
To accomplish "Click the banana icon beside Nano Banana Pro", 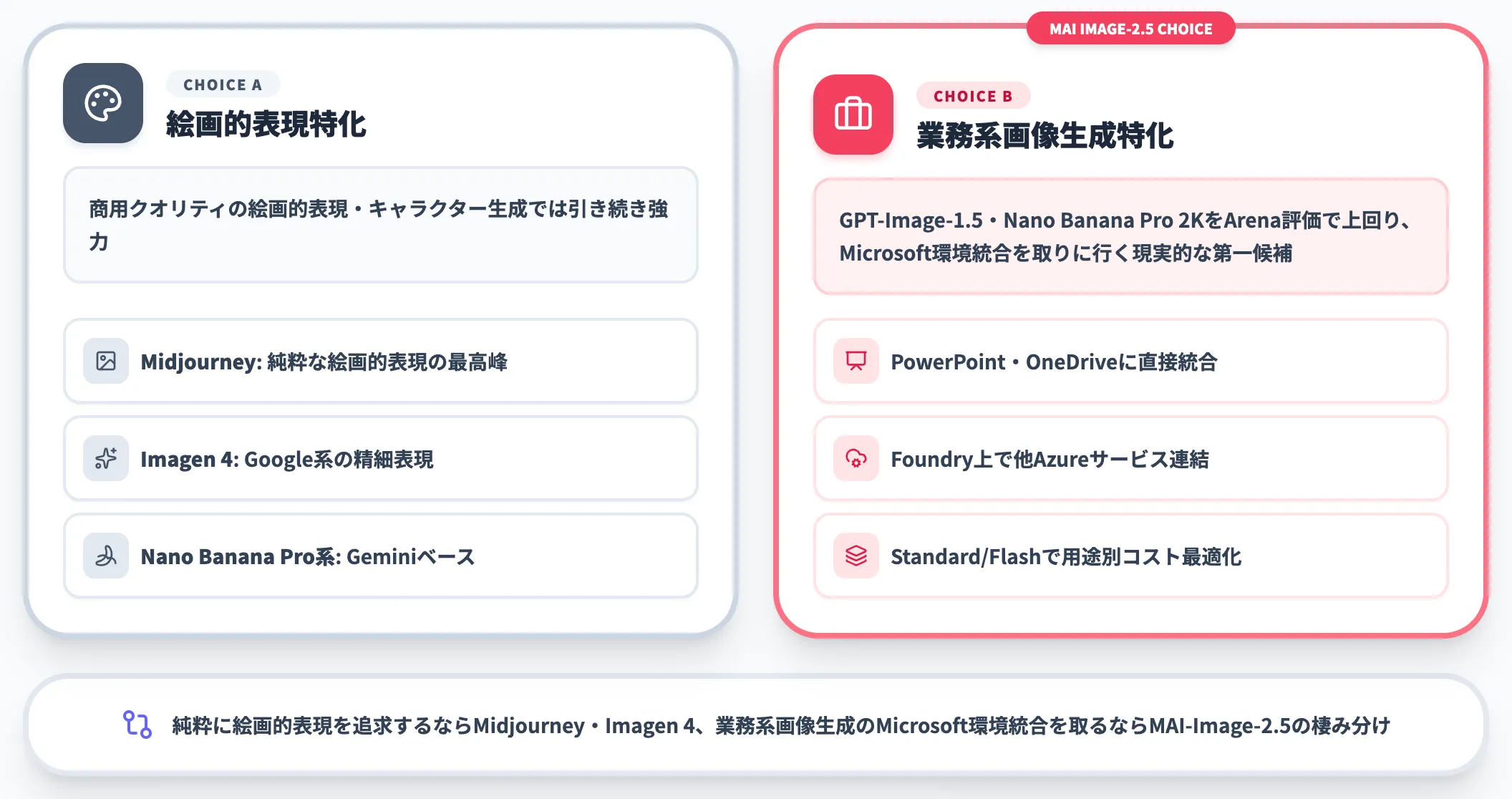I will [x=106, y=556].
